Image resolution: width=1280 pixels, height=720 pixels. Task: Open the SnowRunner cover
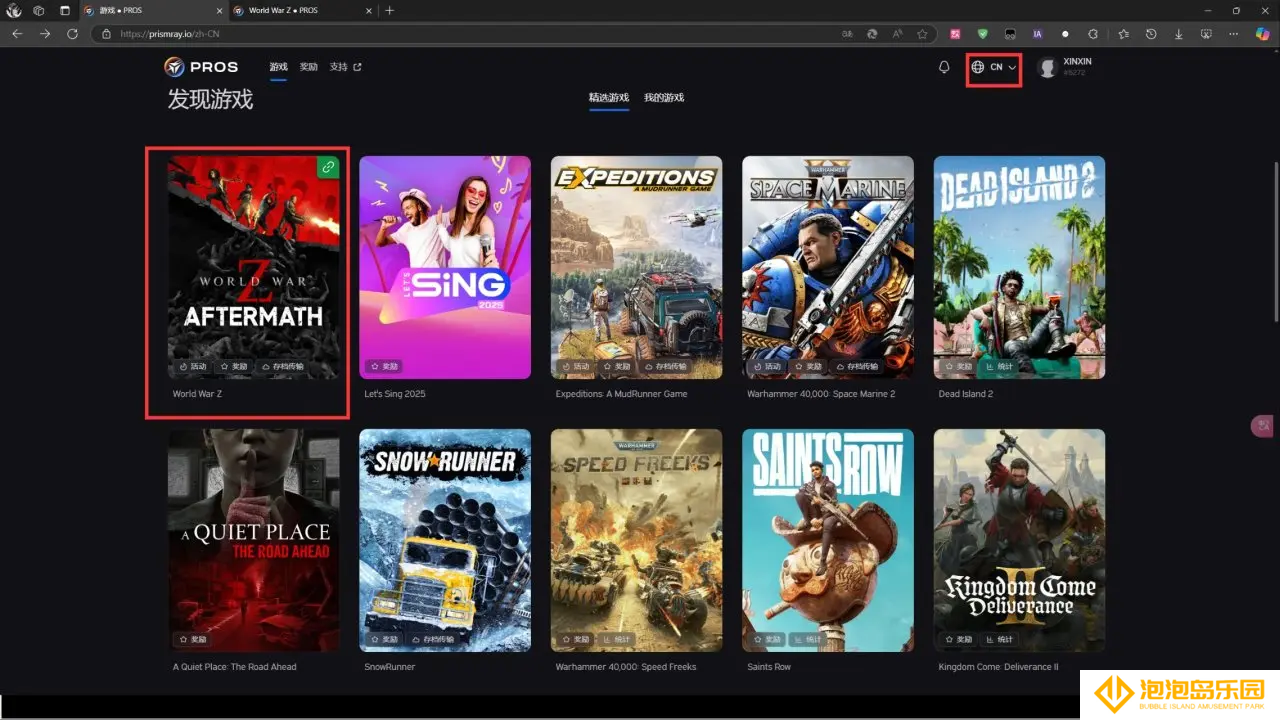click(x=445, y=540)
